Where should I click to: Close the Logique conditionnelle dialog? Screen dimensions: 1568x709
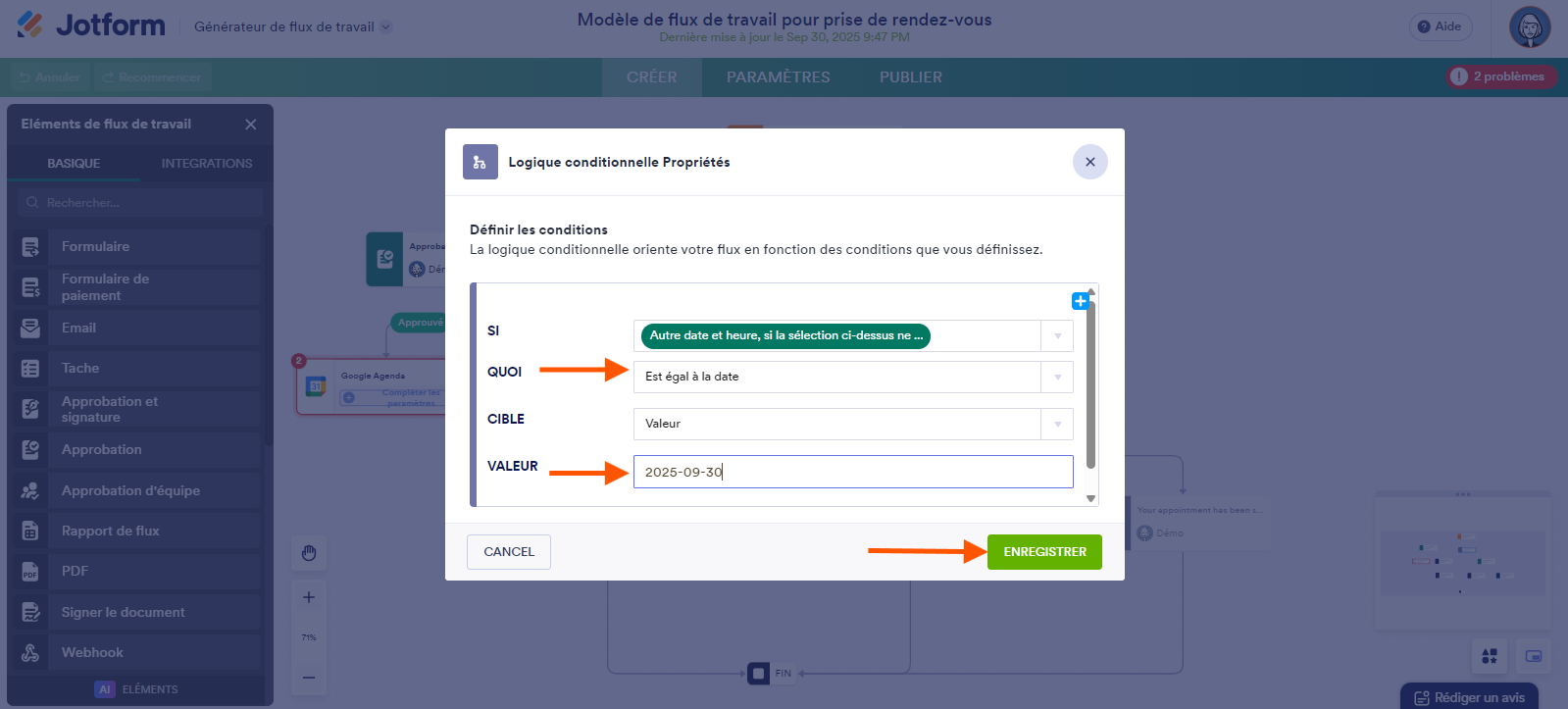point(1089,162)
